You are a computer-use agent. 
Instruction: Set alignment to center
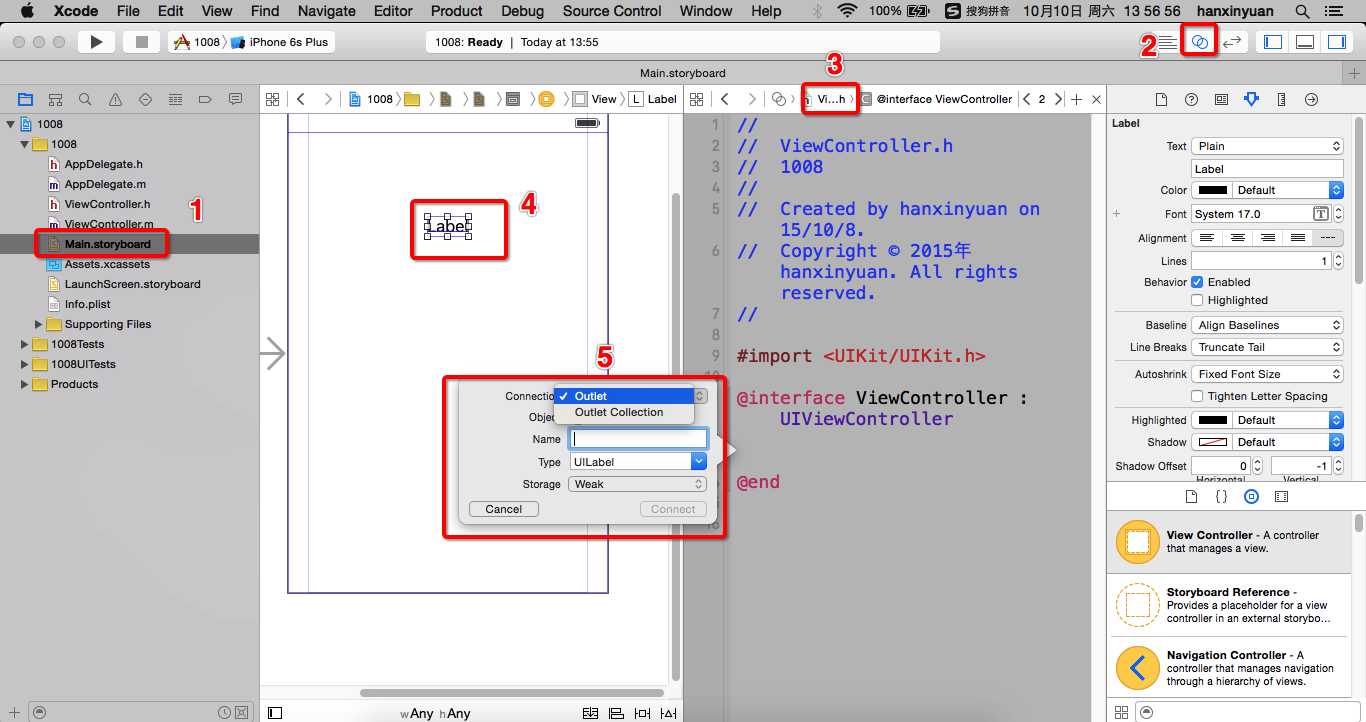tap(1238, 238)
